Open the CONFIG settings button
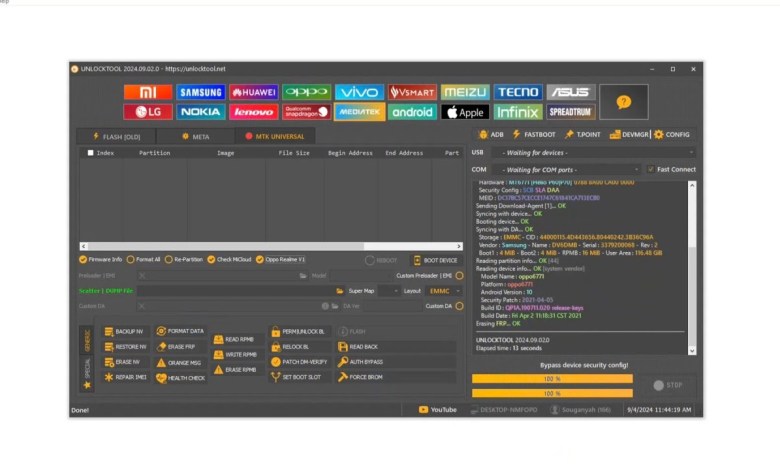Screen dimensions: 780x470 (672, 134)
